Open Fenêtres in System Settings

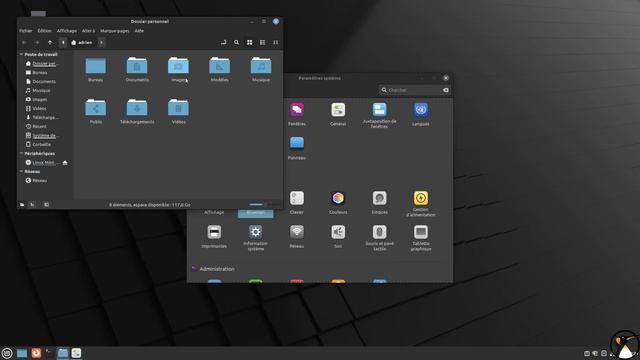point(297,114)
